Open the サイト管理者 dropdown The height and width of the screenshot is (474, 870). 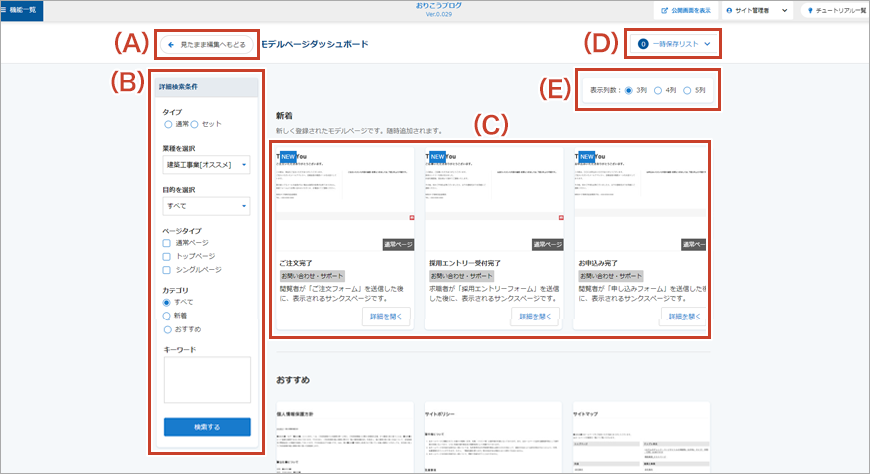pos(759,10)
